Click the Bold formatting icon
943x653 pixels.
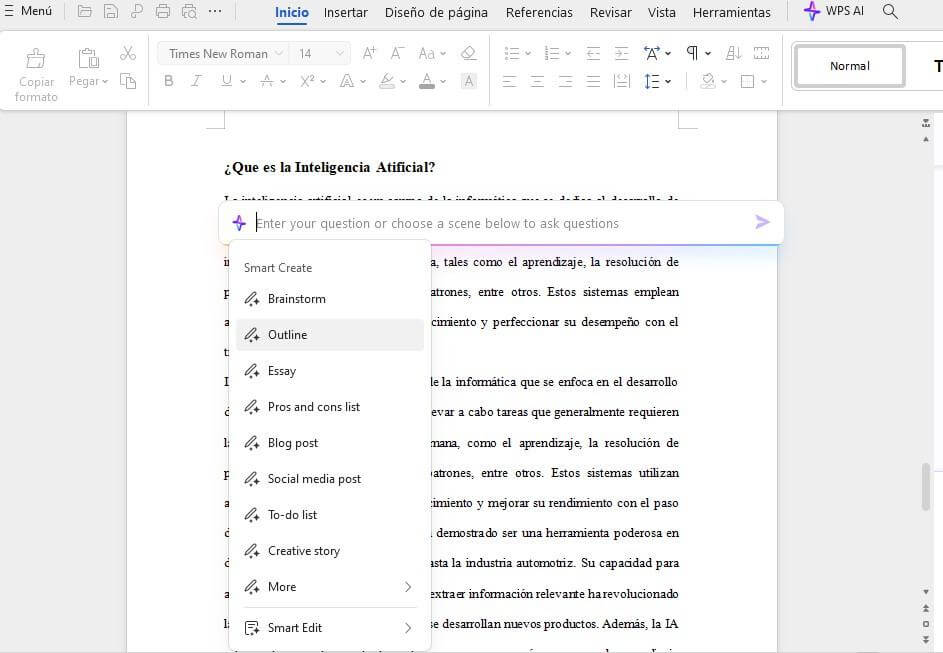pyautogui.click(x=168, y=81)
